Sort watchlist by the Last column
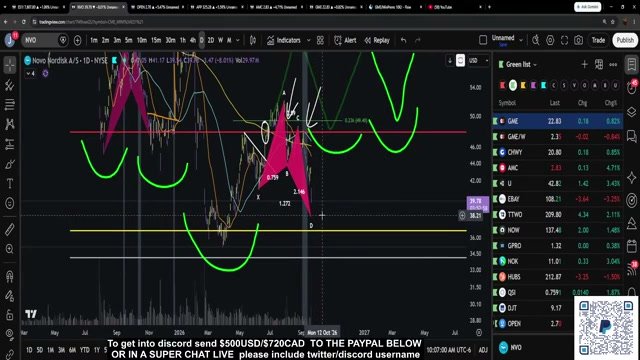640x360 pixels. (x=554, y=103)
